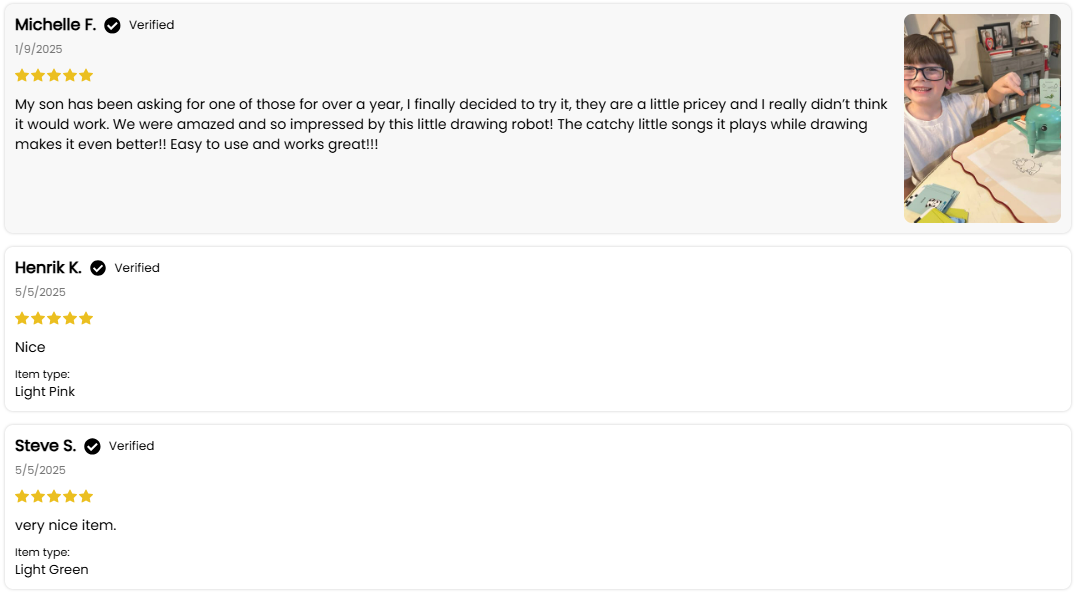The image size is (1076, 593).
Task: Click the Light Green item type text
Action: (51, 570)
